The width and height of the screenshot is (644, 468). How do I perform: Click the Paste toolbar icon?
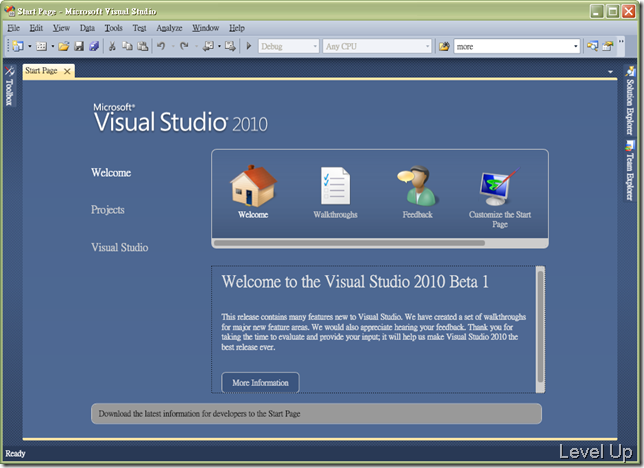point(143,46)
